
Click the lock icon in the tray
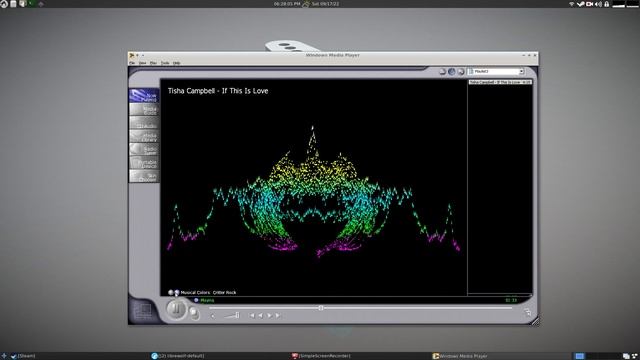(607, 4)
